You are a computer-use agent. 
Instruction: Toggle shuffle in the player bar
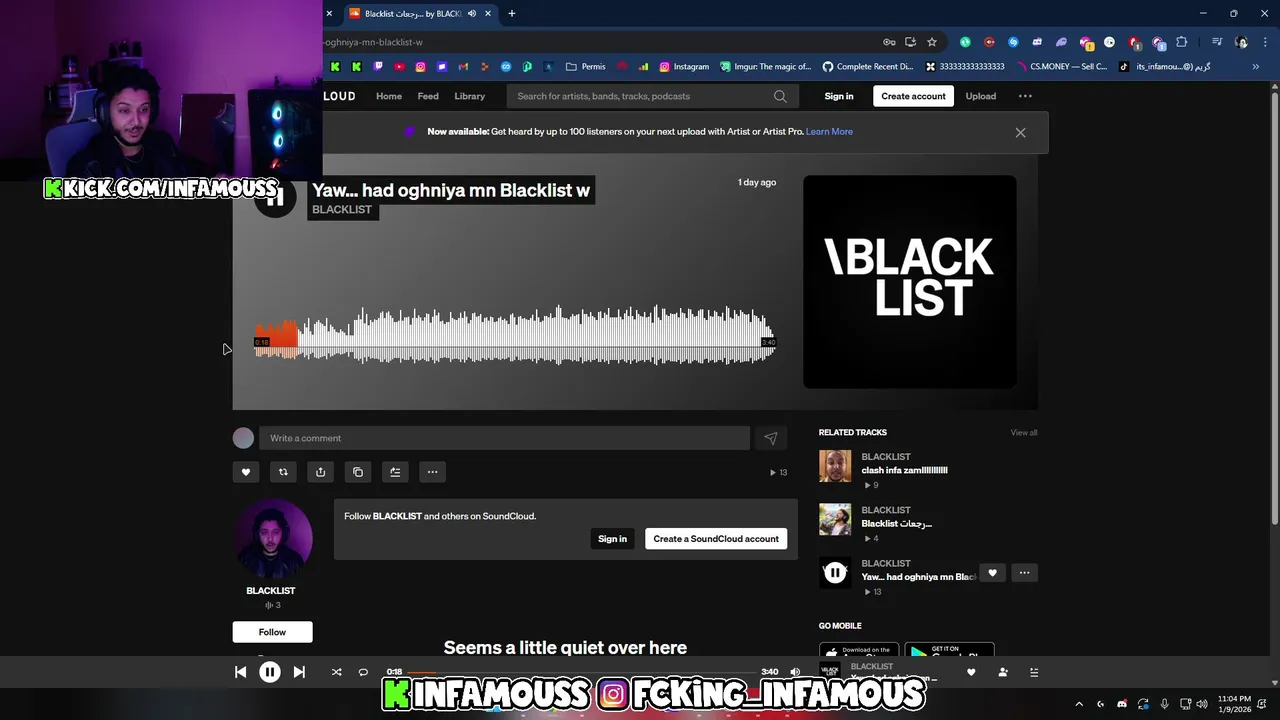337,672
